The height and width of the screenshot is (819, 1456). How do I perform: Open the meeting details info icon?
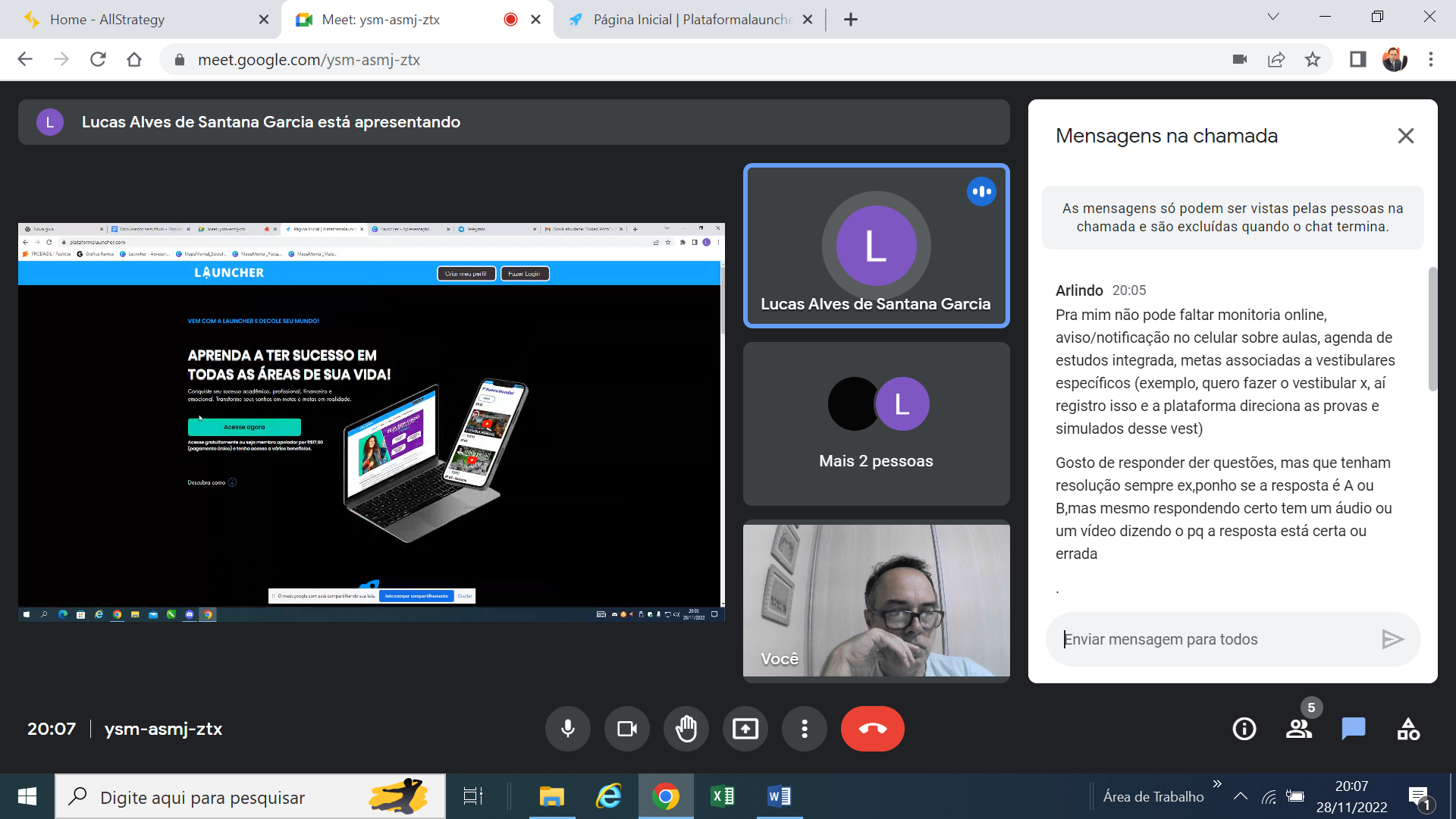click(x=1244, y=729)
